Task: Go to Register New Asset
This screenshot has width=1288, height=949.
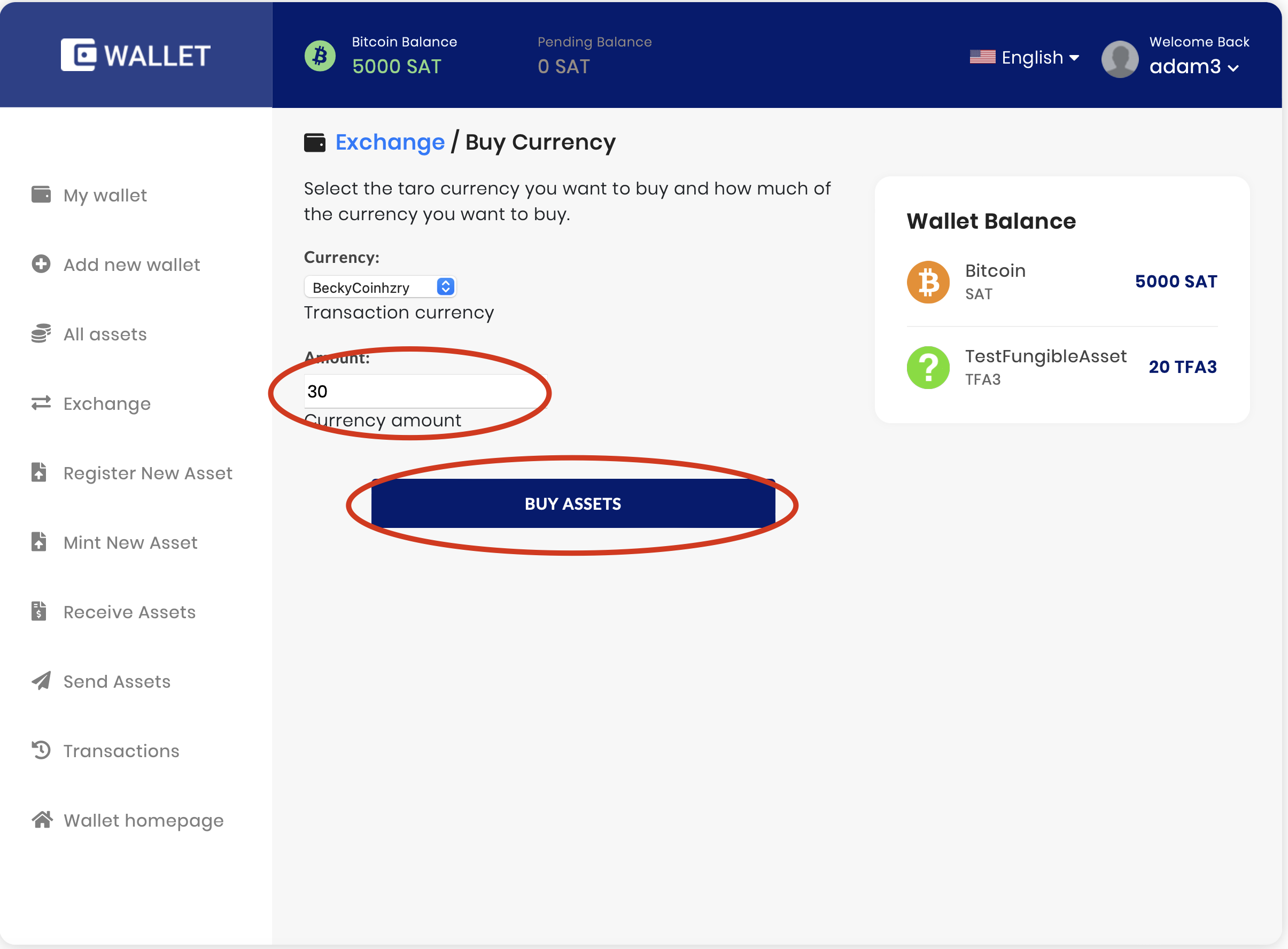Action: pyautogui.click(x=148, y=473)
